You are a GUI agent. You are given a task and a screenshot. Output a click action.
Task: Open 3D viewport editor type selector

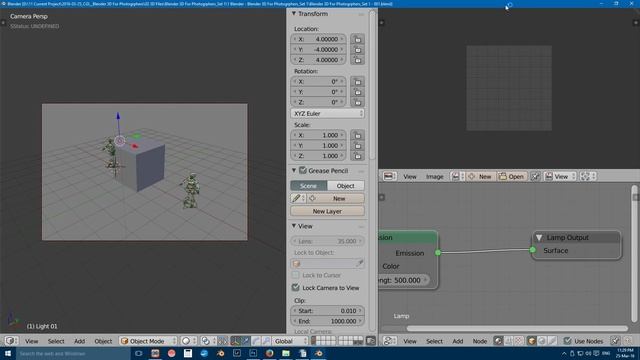coord(11,341)
